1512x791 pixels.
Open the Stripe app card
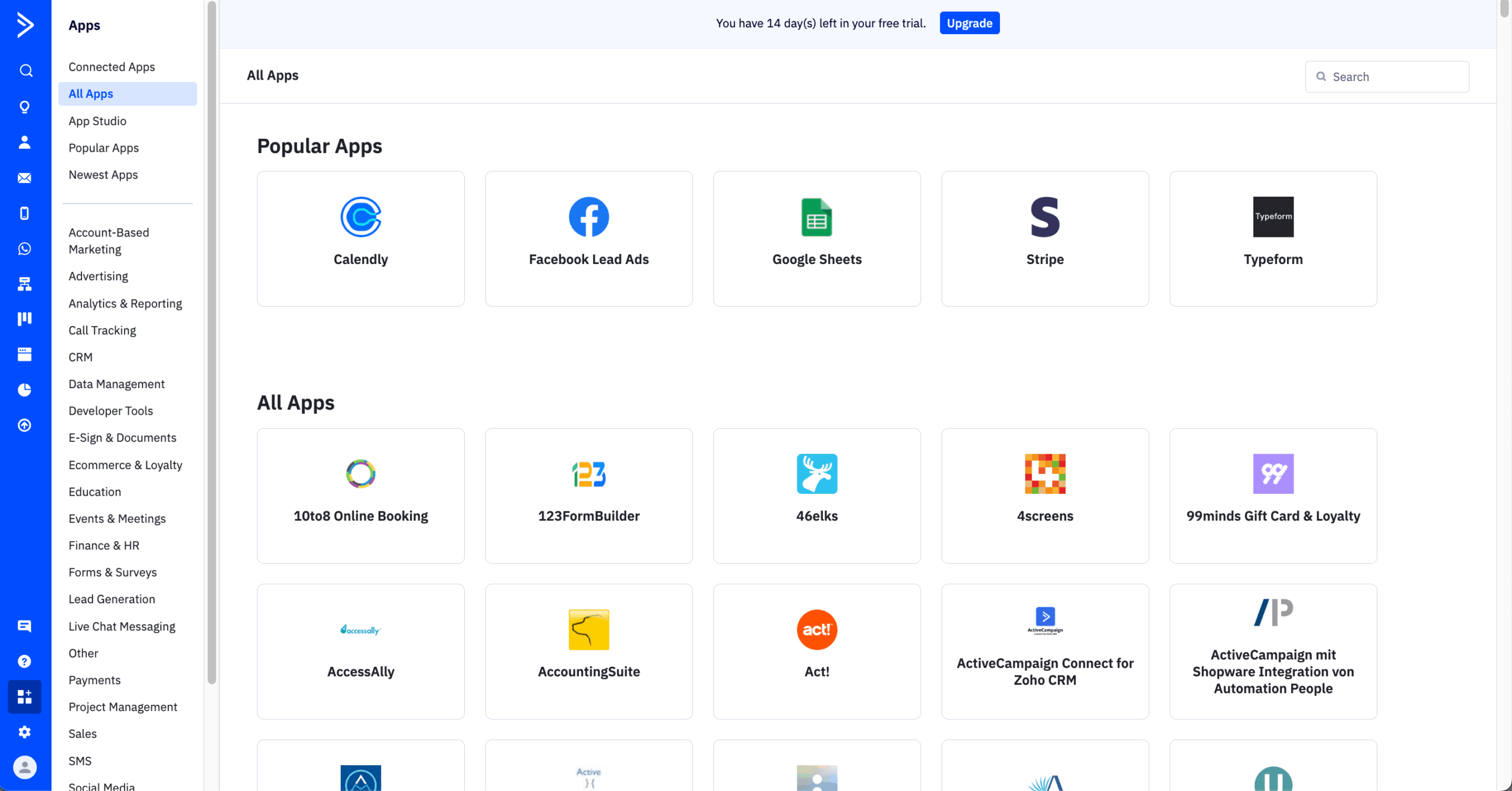(1045, 239)
